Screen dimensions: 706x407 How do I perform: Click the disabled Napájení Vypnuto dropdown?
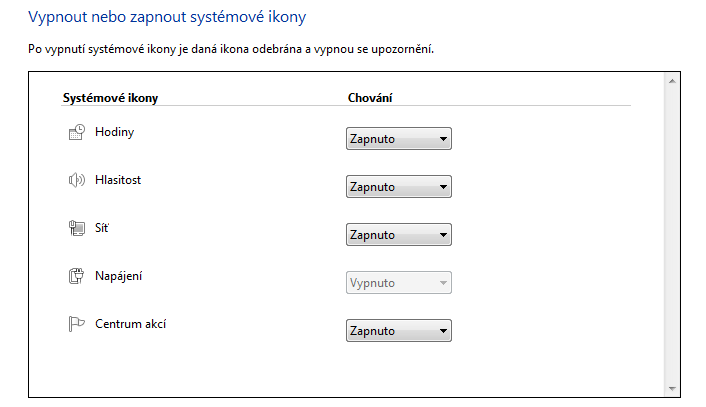398,283
